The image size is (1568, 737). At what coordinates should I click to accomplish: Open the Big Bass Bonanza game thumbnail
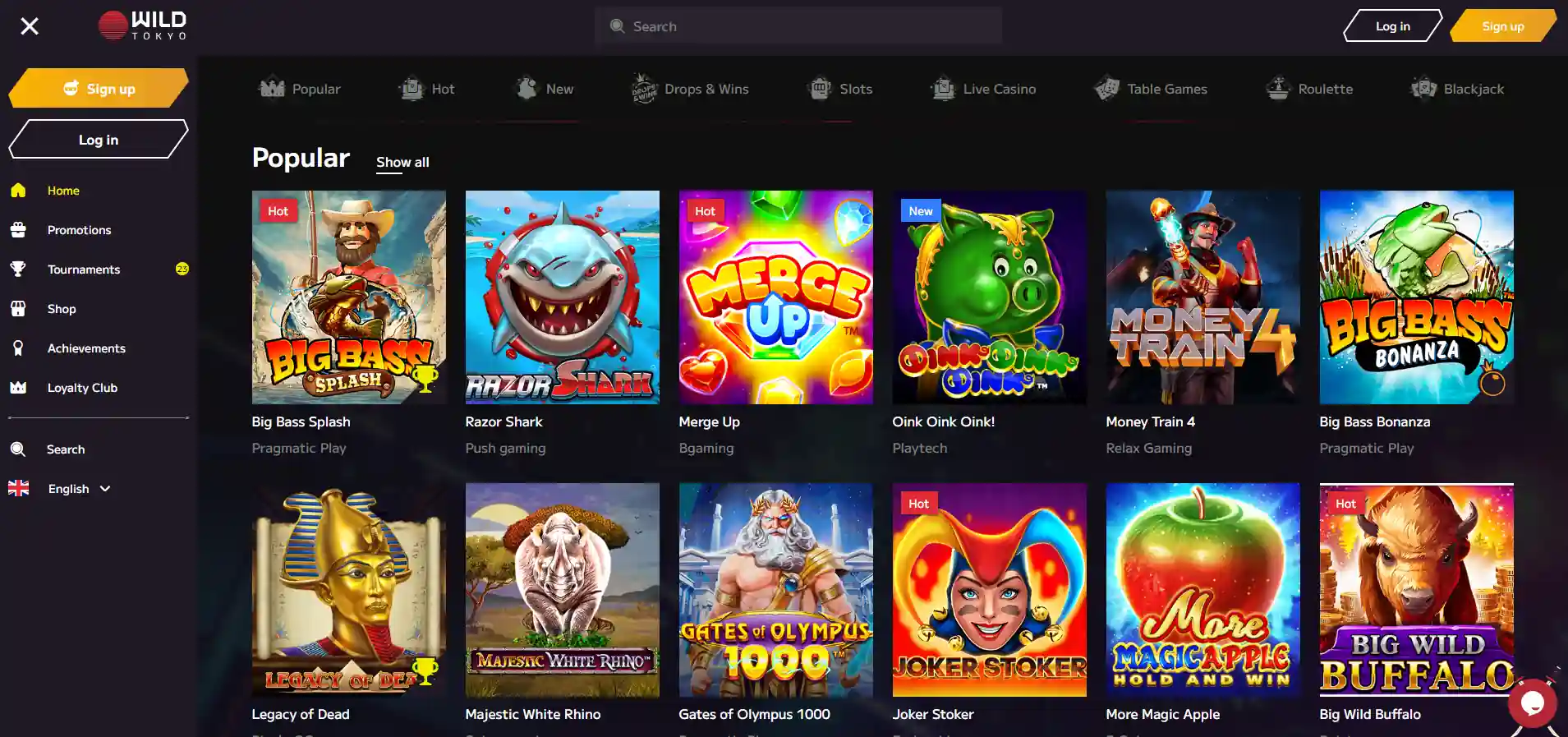click(x=1417, y=297)
